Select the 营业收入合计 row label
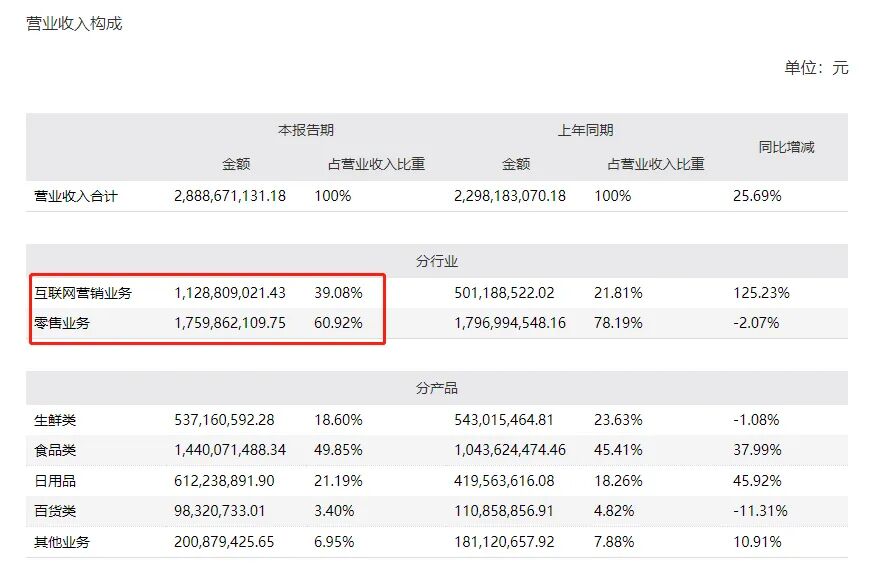 (76, 196)
